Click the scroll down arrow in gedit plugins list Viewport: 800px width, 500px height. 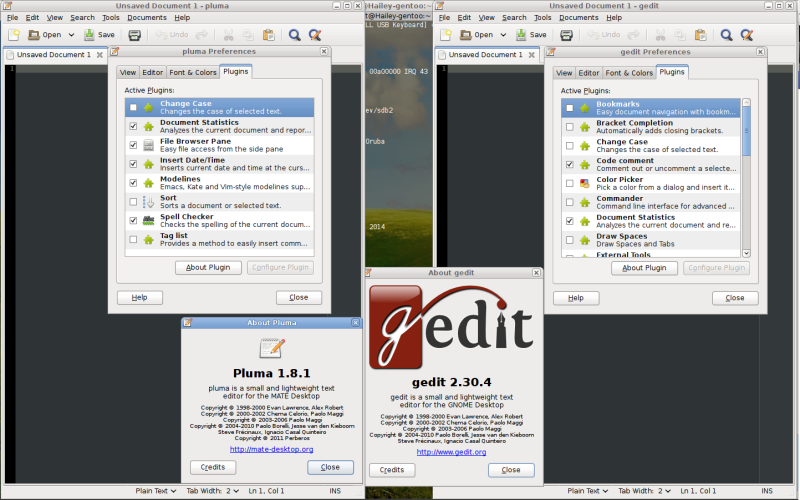click(x=746, y=253)
